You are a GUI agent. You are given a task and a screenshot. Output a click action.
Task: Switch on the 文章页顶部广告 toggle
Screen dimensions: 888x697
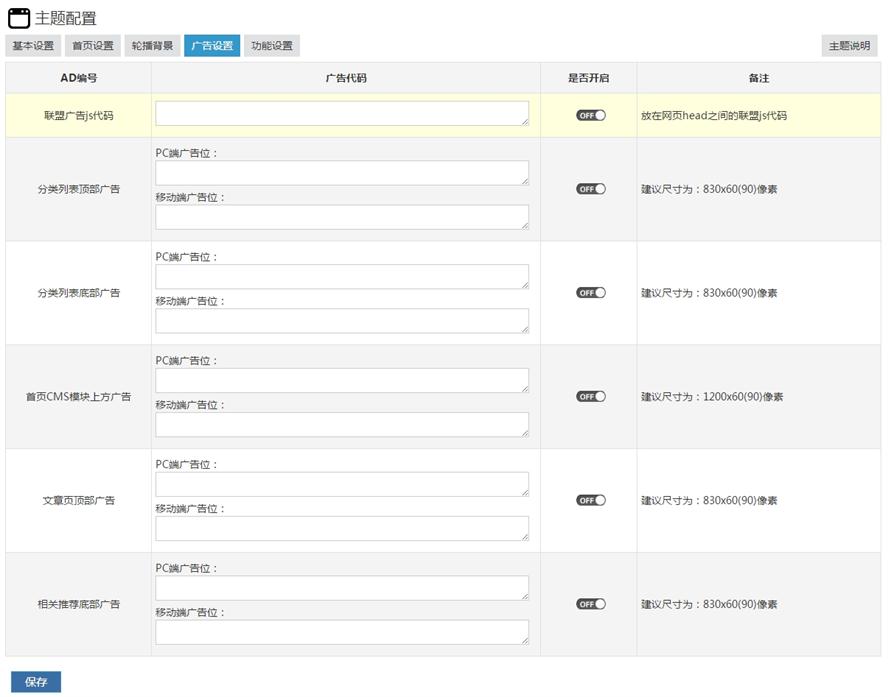[590, 500]
